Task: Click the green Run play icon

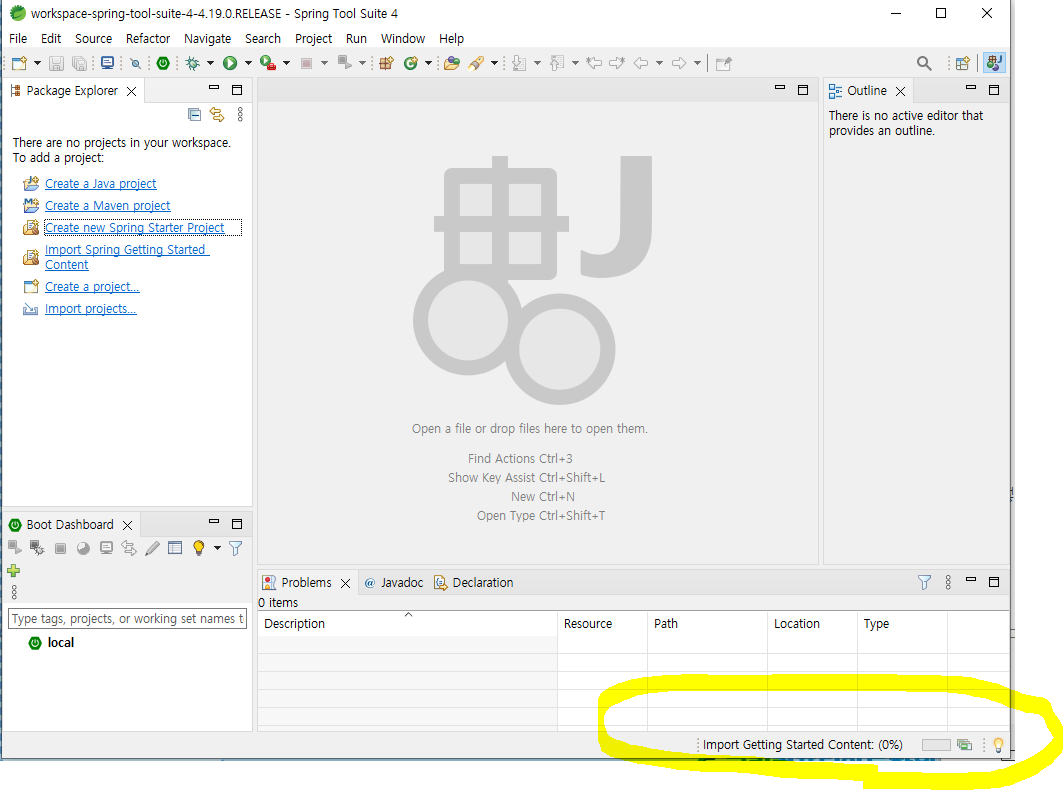Action: click(x=230, y=63)
